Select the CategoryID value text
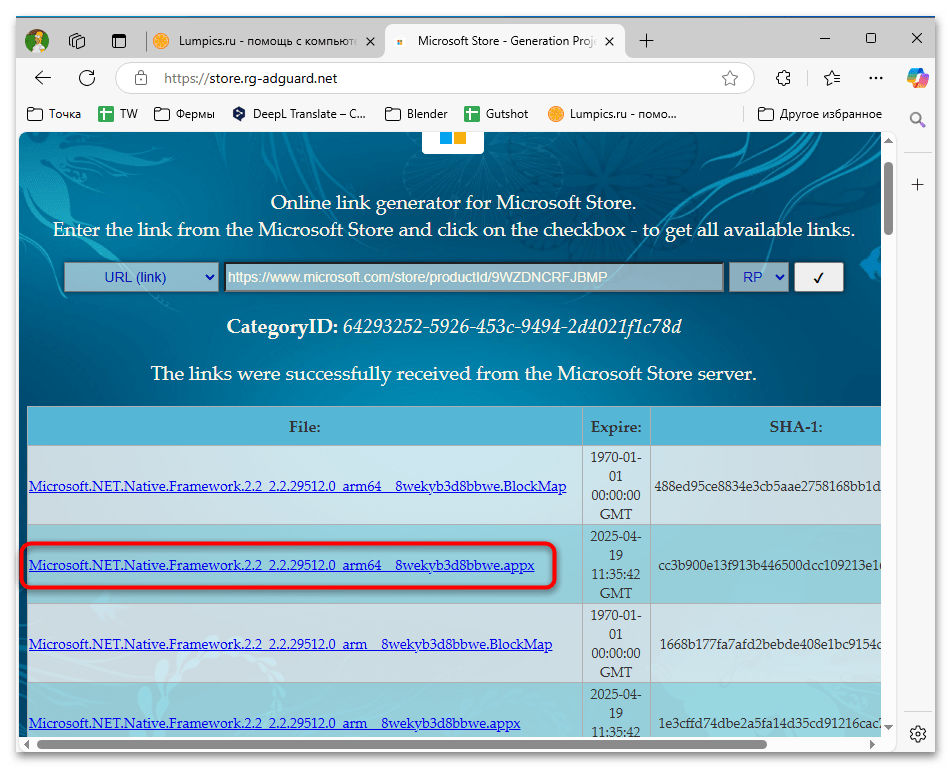The height and width of the screenshot is (768, 951). point(512,326)
